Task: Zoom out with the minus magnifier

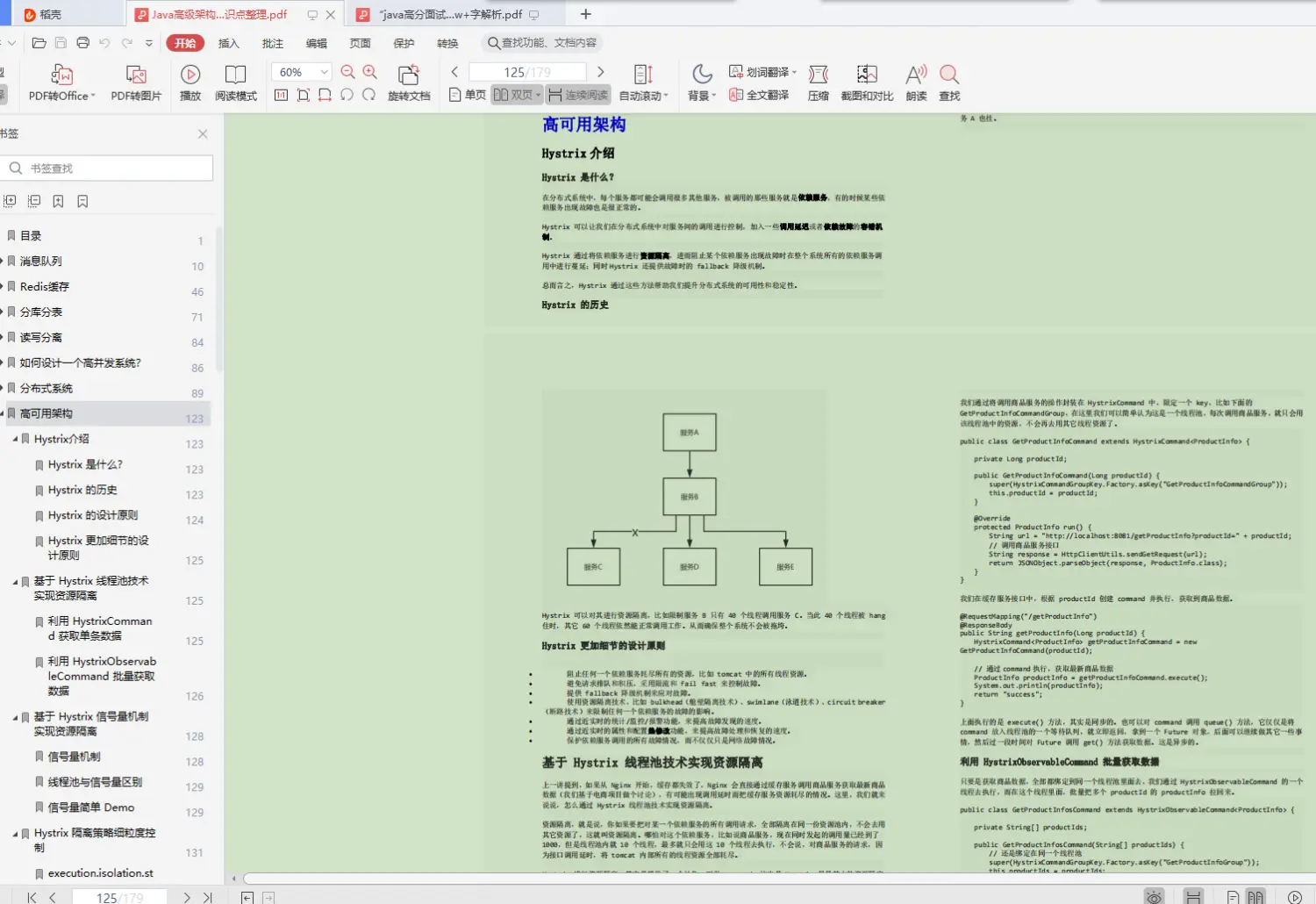Action: tap(348, 72)
